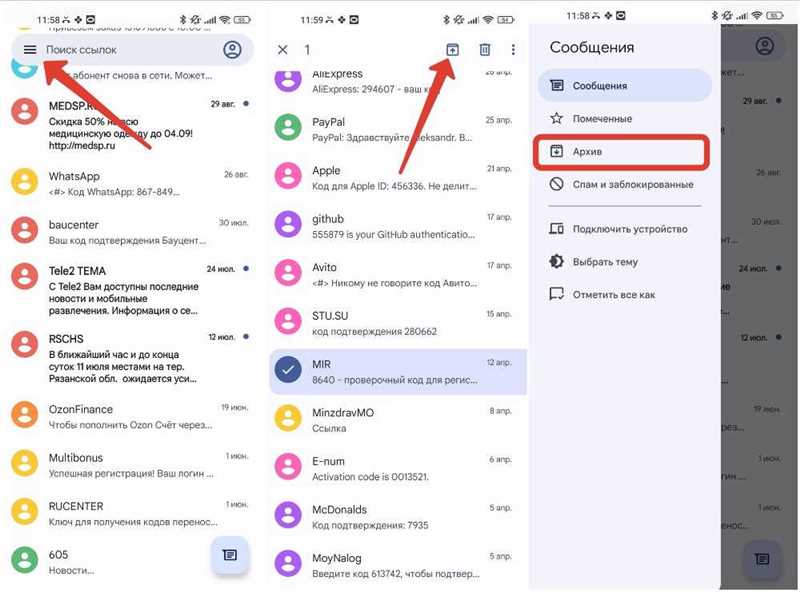Open the RUCENTER conversation
The height and width of the screenshot is (592, 800).
pos(130,513)
